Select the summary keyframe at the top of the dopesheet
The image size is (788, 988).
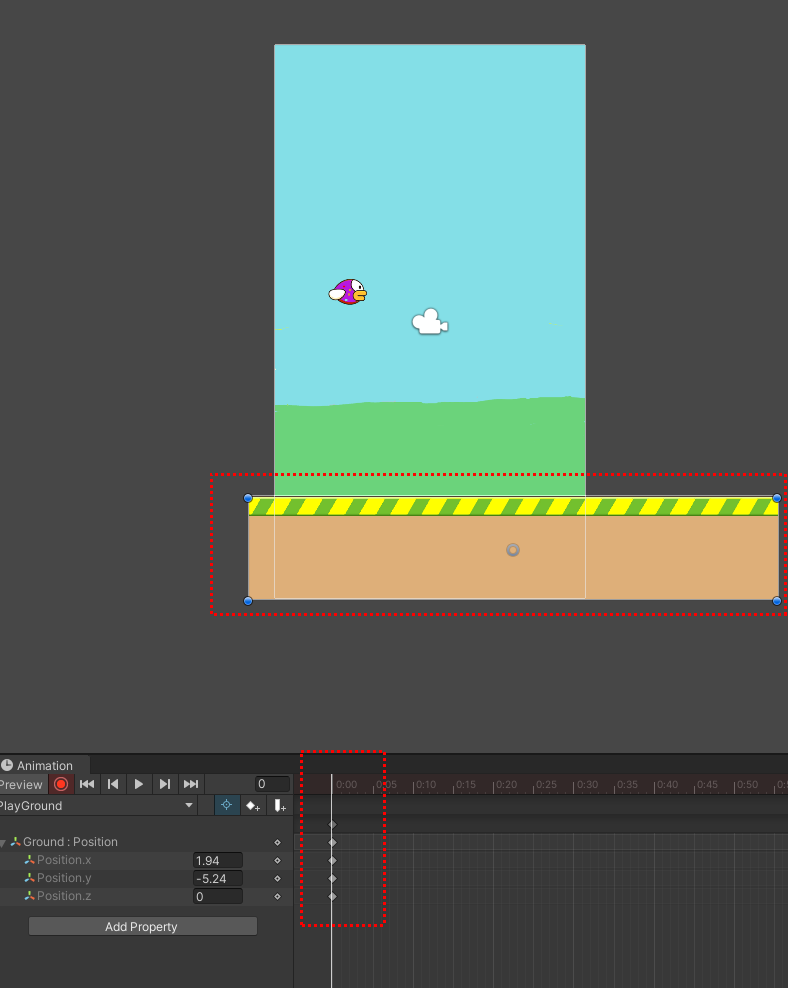(x=333, y=824)
